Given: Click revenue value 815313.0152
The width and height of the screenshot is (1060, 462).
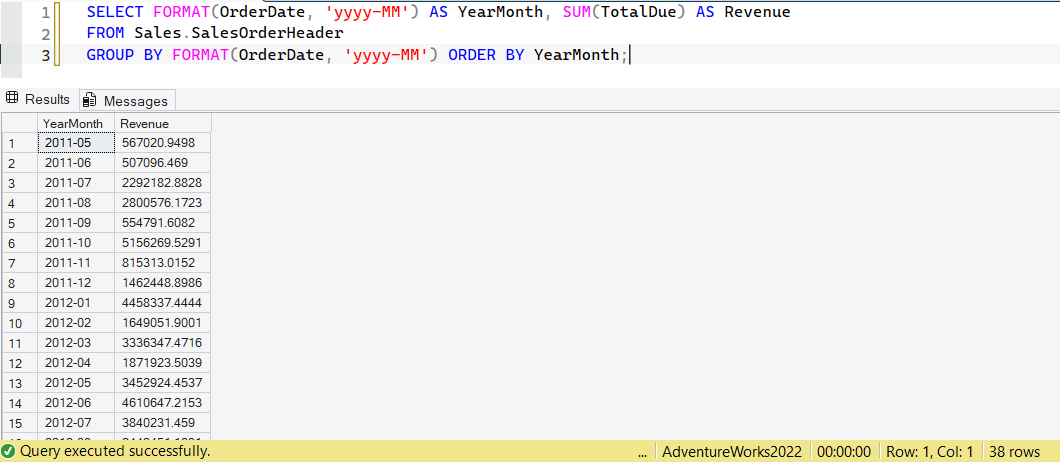Looking at the screenshot, I should 162,262.
